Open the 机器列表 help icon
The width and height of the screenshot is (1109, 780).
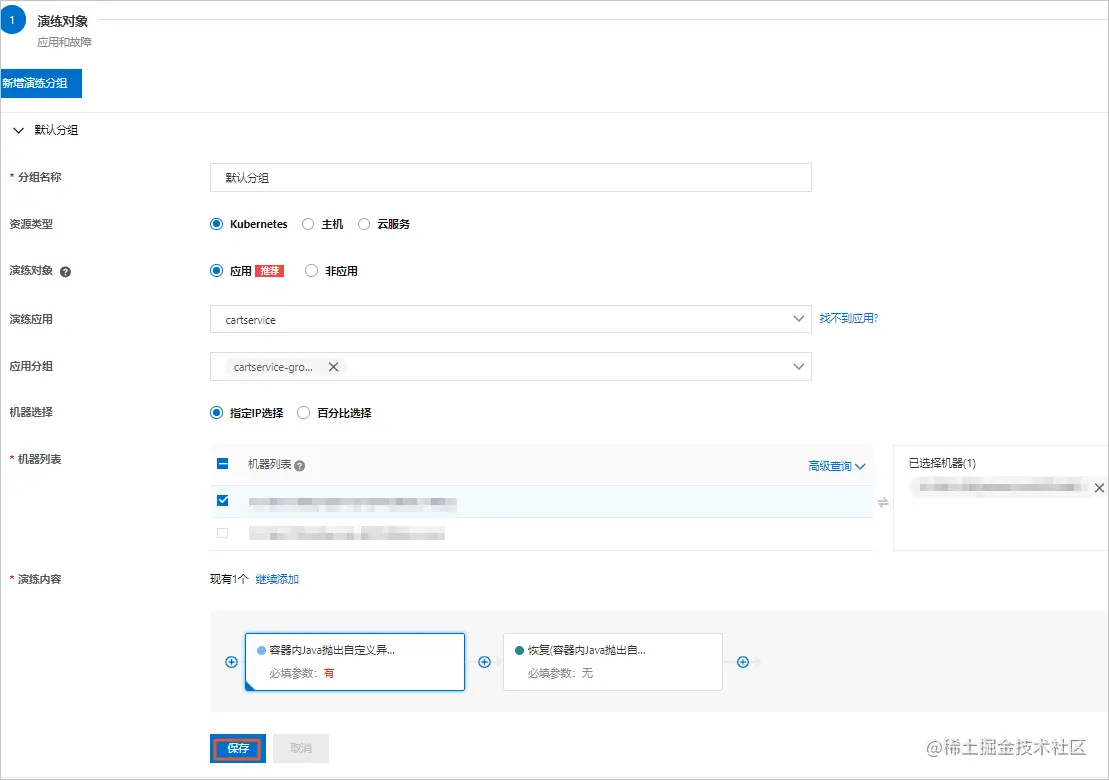300,466
